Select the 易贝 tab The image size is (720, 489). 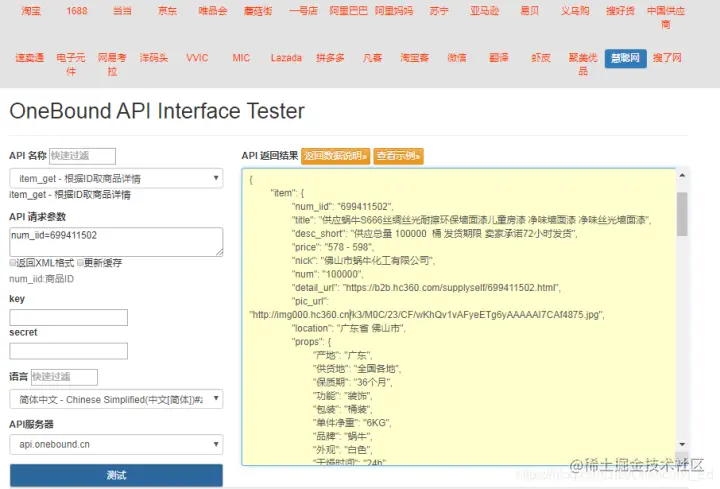(529, 11)
